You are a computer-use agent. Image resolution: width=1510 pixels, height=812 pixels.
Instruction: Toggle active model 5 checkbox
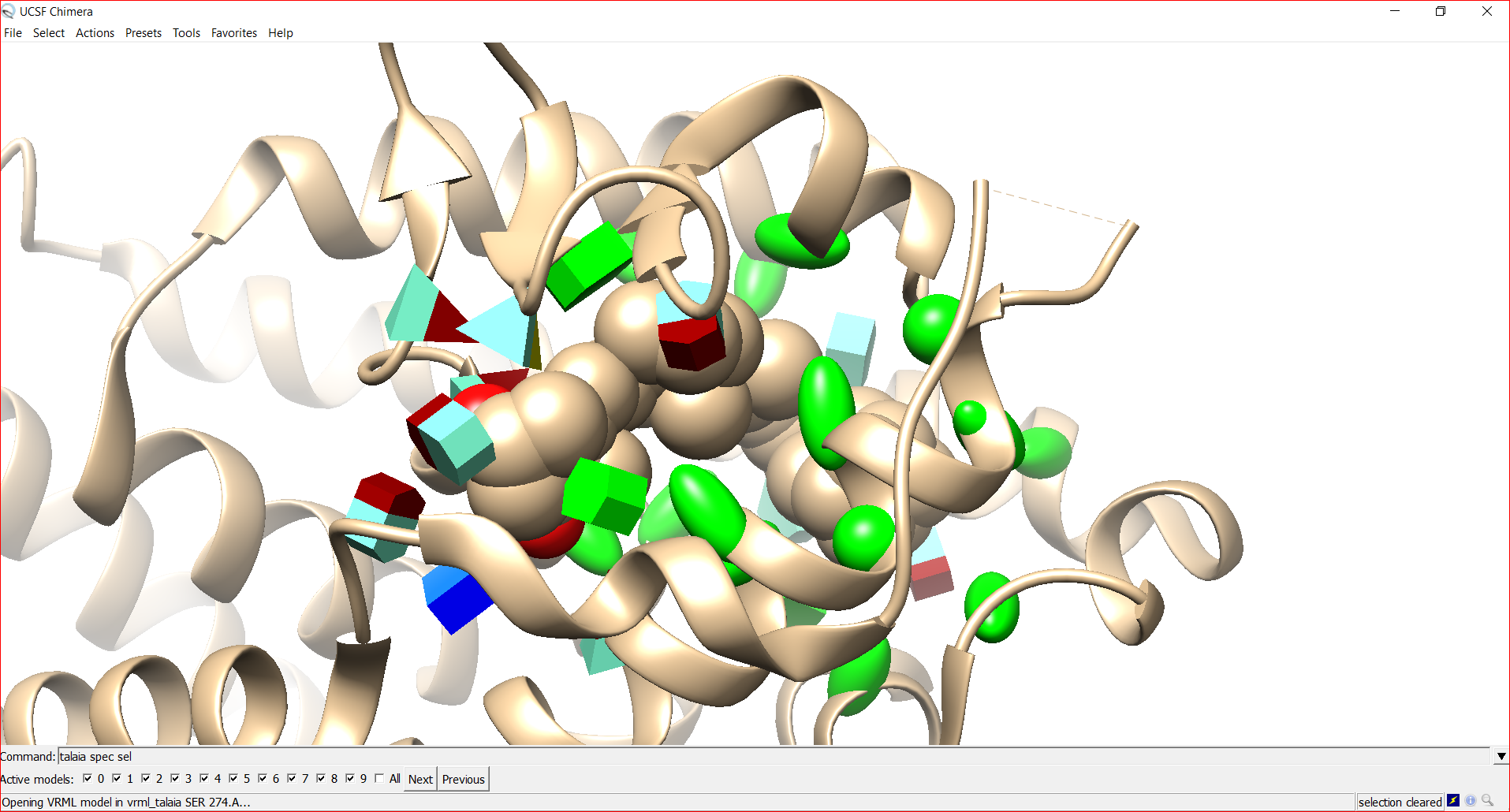coord(233,778)
